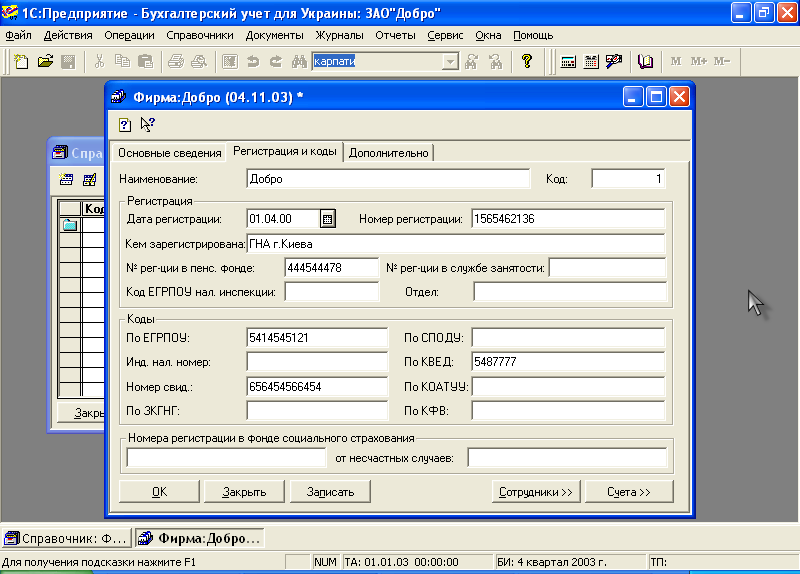Click the binoculars Find icon
This screenshot has height=574, width=800.
[x=299, y=62]
